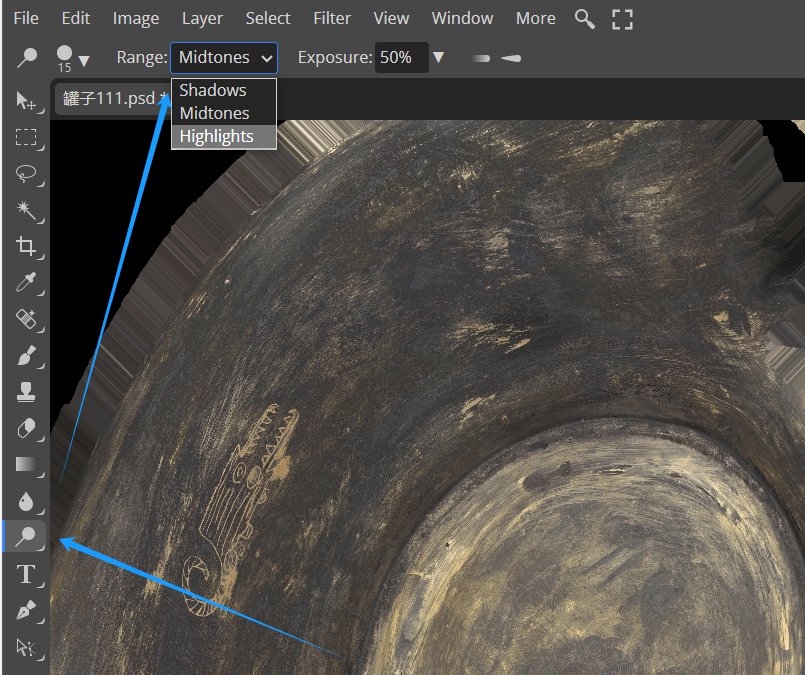Select the Rectangle Select tool

click(x=26, y=137)
